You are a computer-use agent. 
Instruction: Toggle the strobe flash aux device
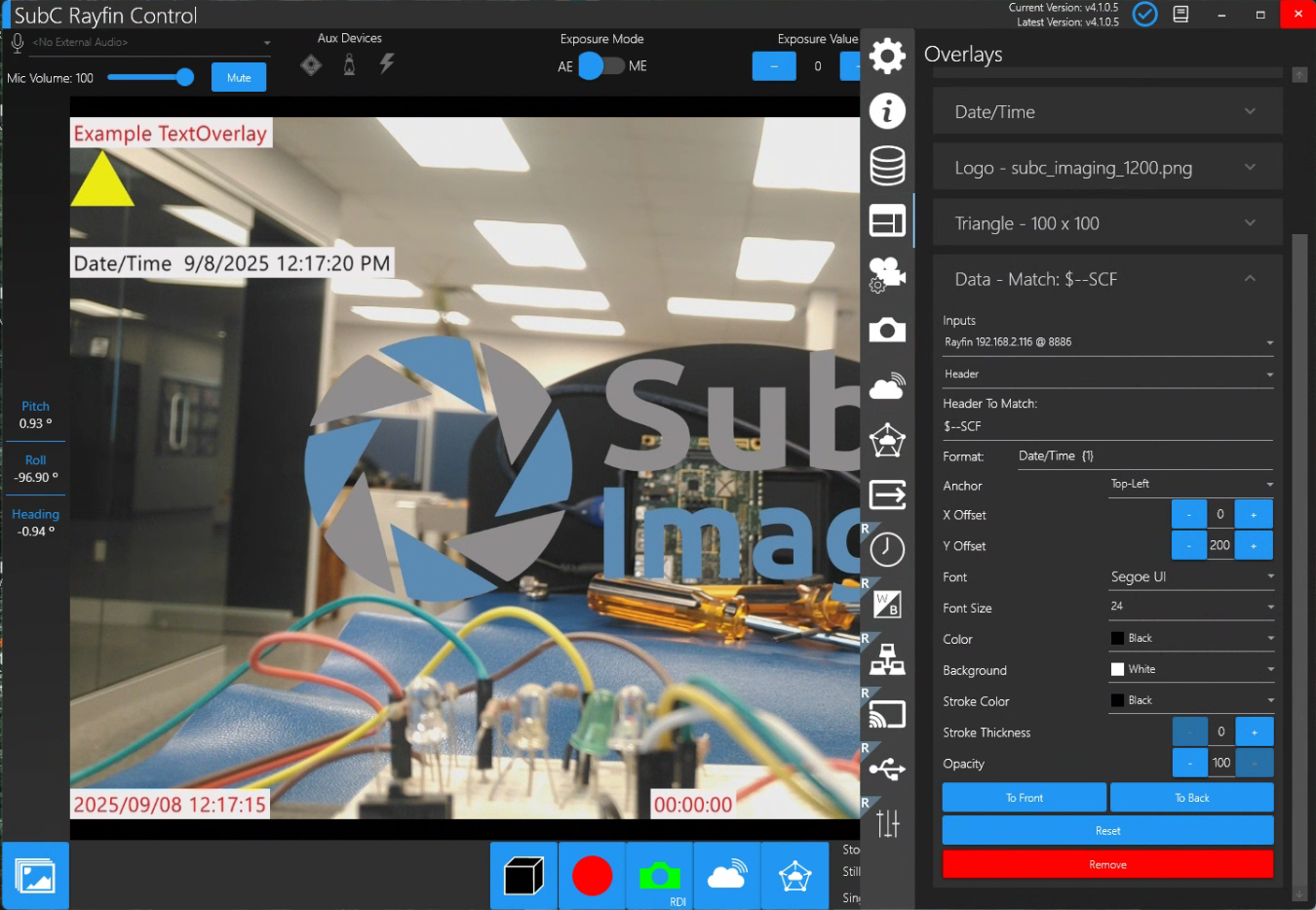point(387,64)
